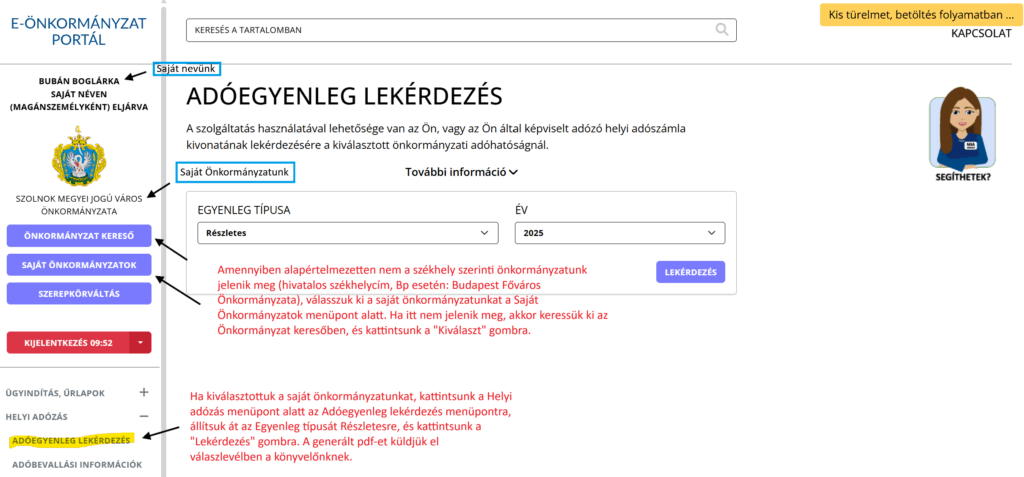This screenshot has height=477, width=1024.
Task: Click the Önkormányzat kereső button
Action: tap(79, 236)
